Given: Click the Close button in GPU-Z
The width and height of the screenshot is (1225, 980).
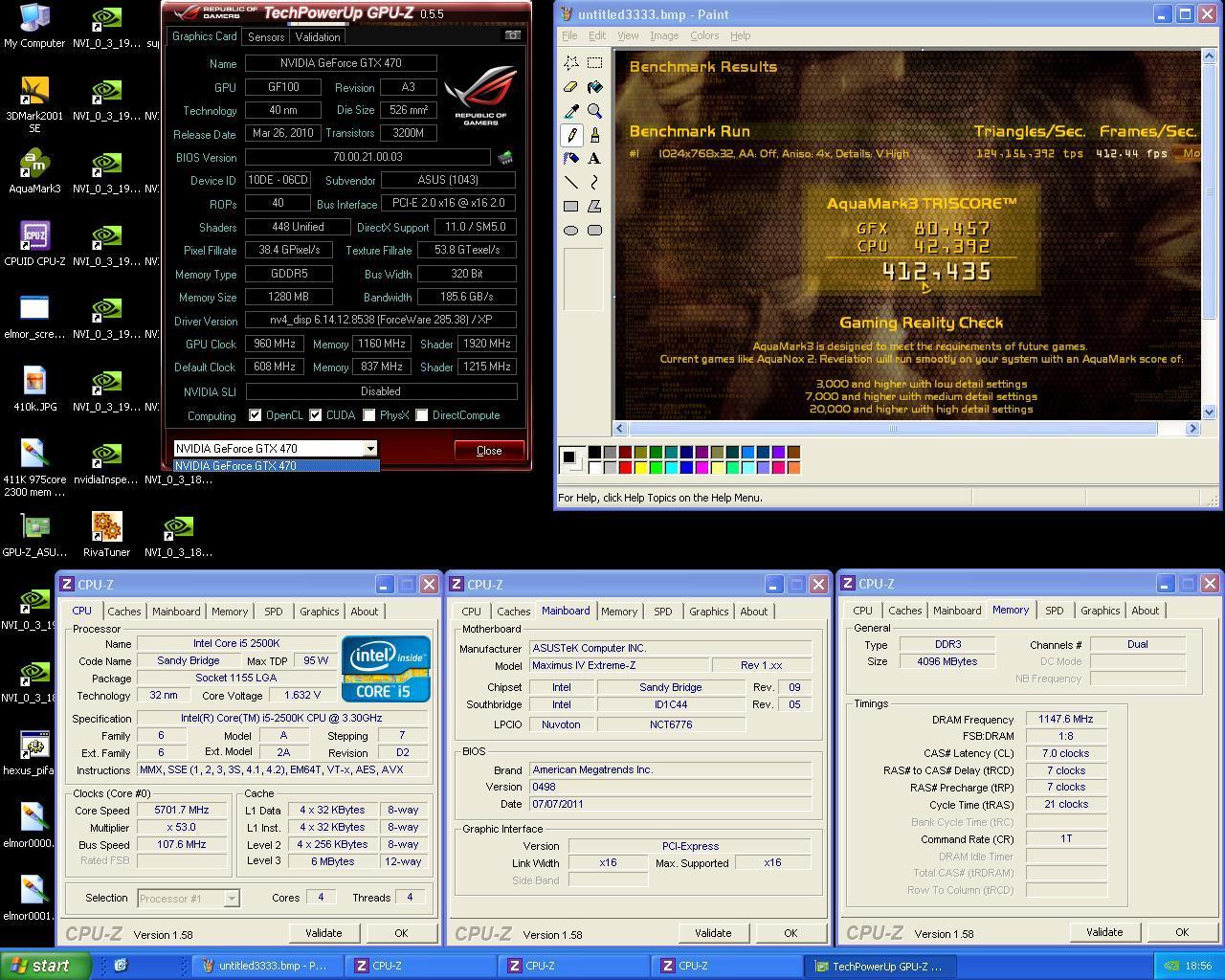Looking at the screenshot, I should 488,451.
